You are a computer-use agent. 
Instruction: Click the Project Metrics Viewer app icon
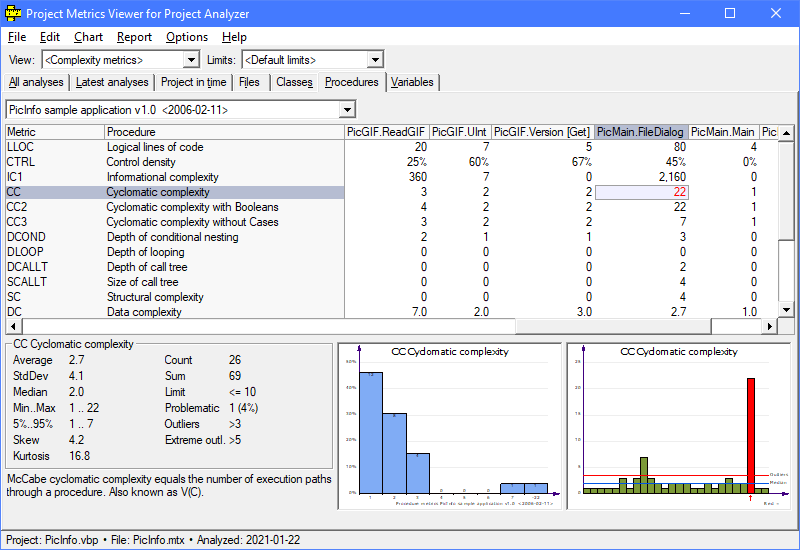tap(13, 14)
